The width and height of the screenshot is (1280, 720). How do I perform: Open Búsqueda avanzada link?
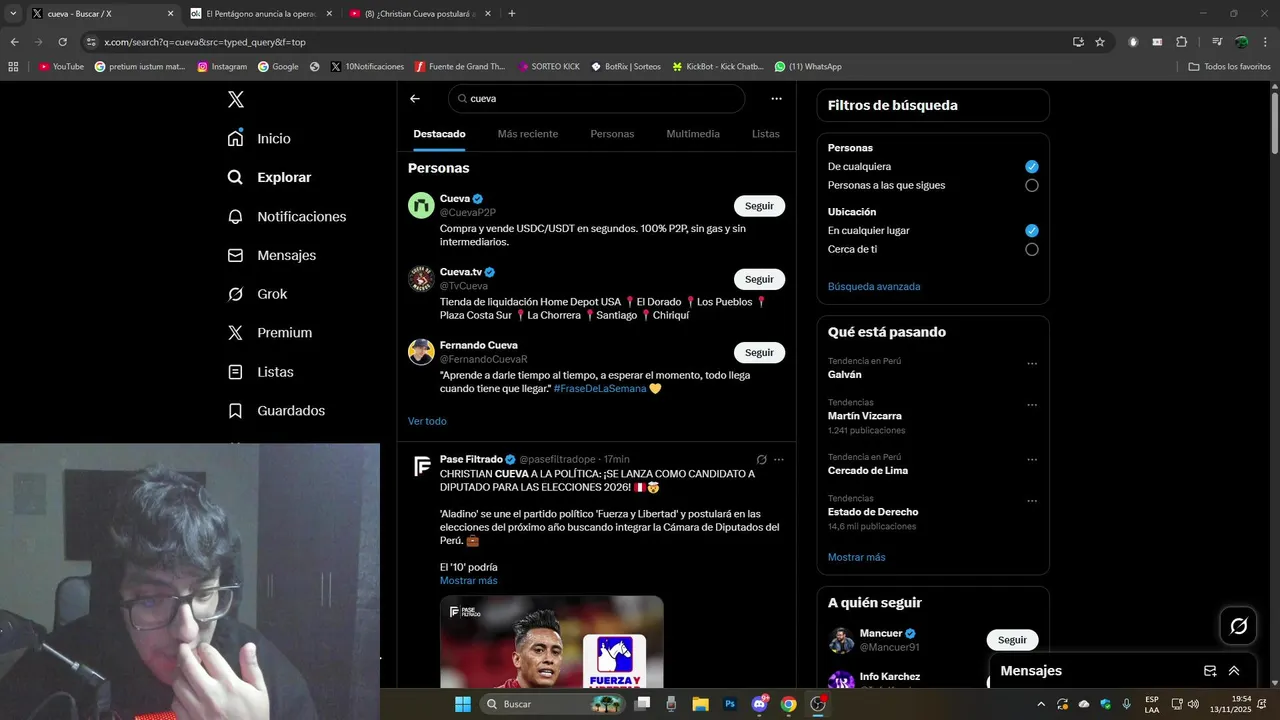tap(874, 286)
